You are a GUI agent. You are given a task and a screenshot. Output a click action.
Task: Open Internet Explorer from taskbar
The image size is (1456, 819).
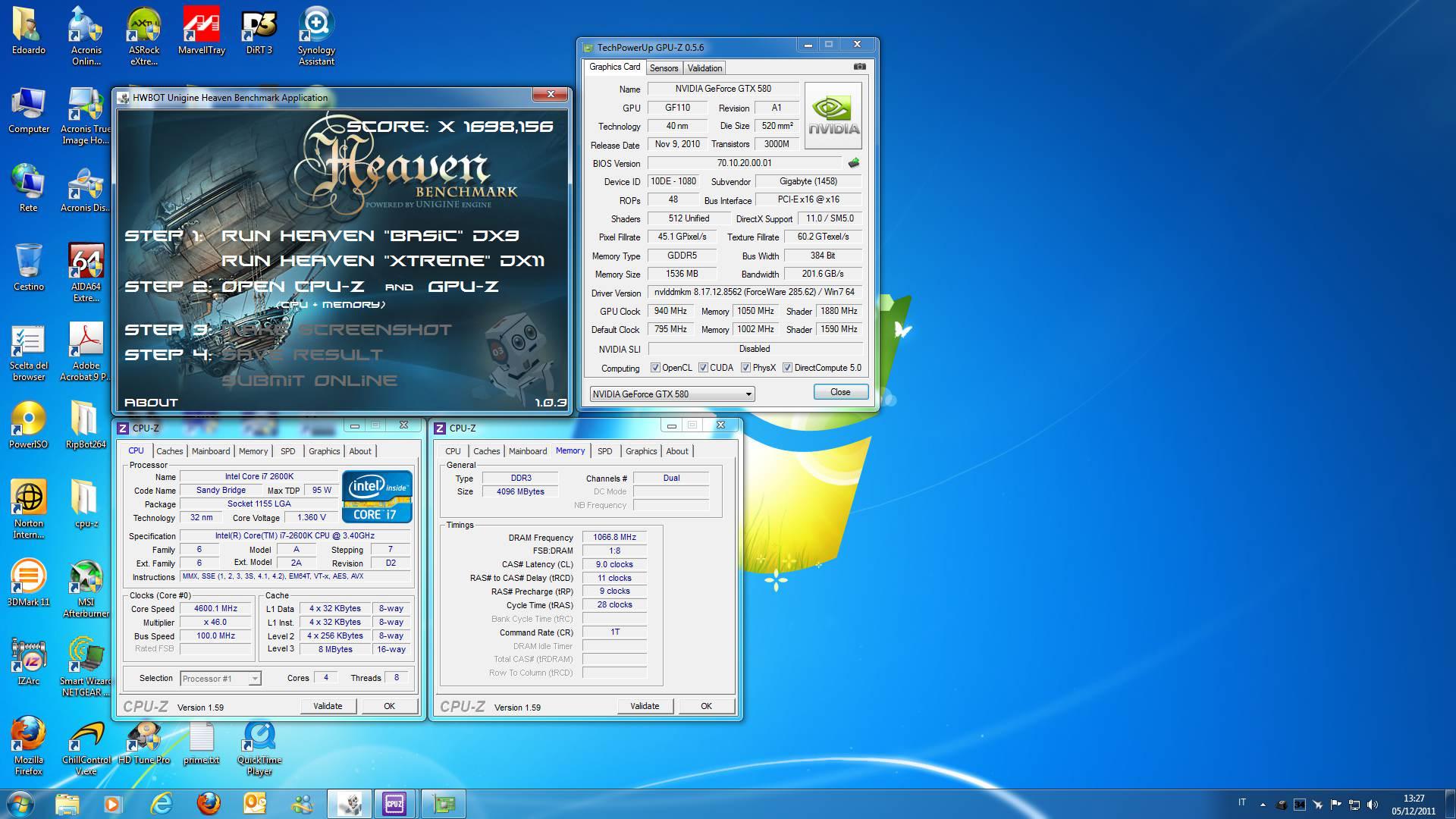click(x=161, y=804)
